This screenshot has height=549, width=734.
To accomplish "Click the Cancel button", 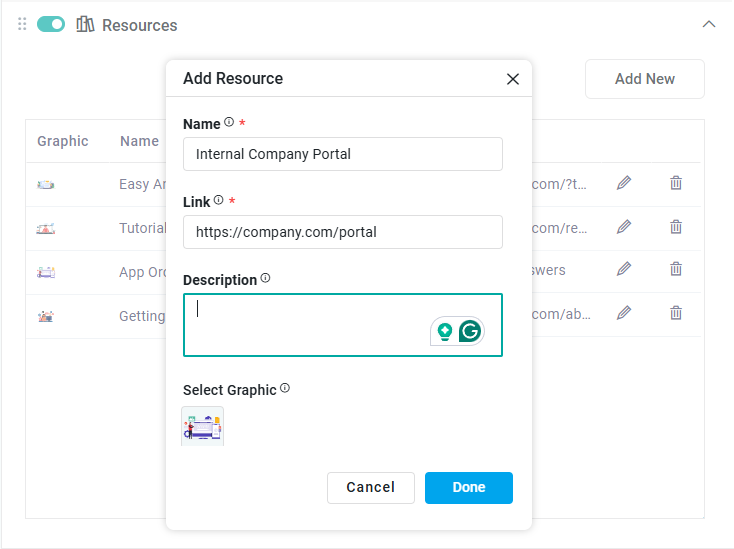I will [x=371, y=488].
